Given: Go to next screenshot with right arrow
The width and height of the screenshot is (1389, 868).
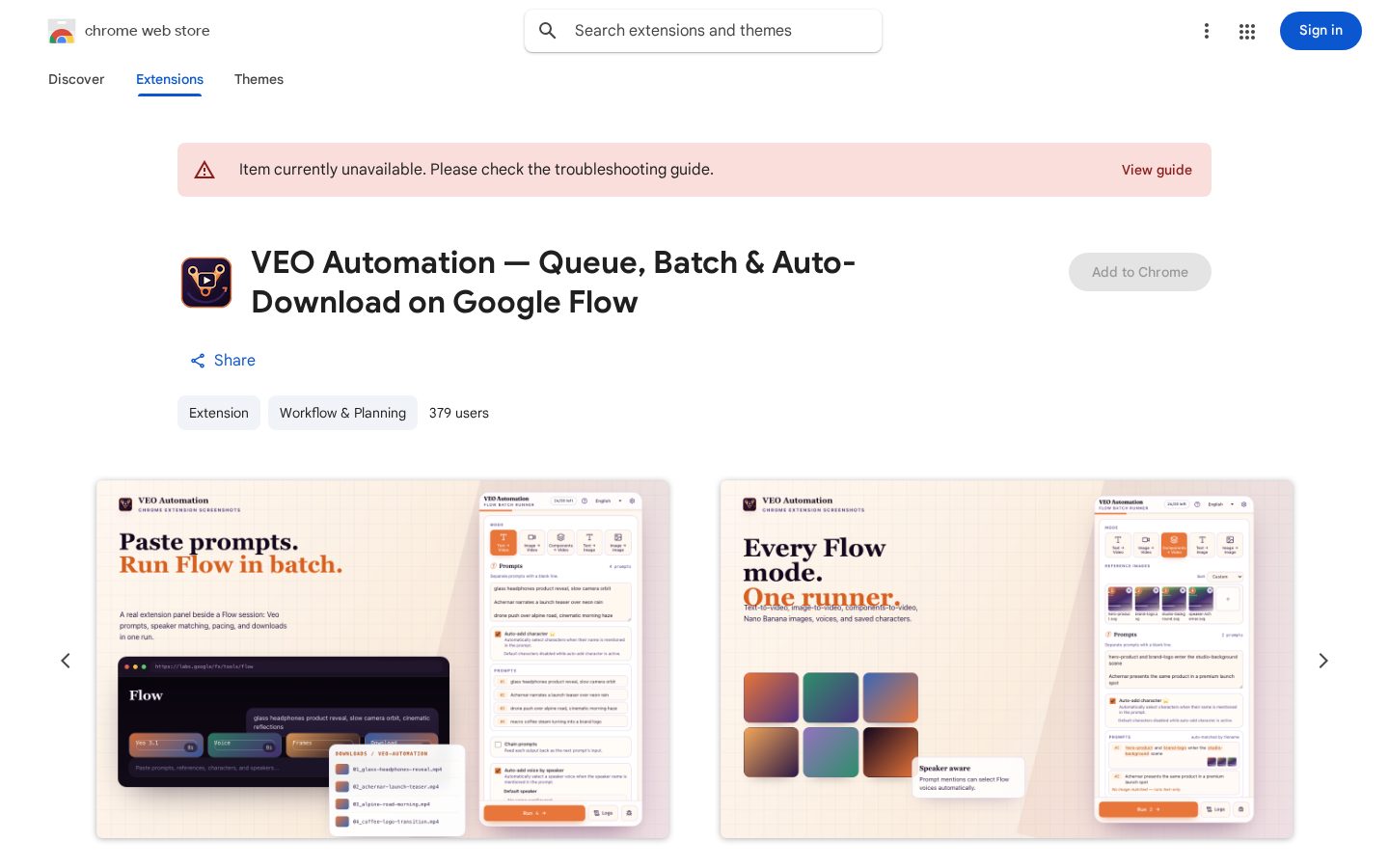Looking at the screenshot, I should pyautogui.click(x=1323, y=661).
